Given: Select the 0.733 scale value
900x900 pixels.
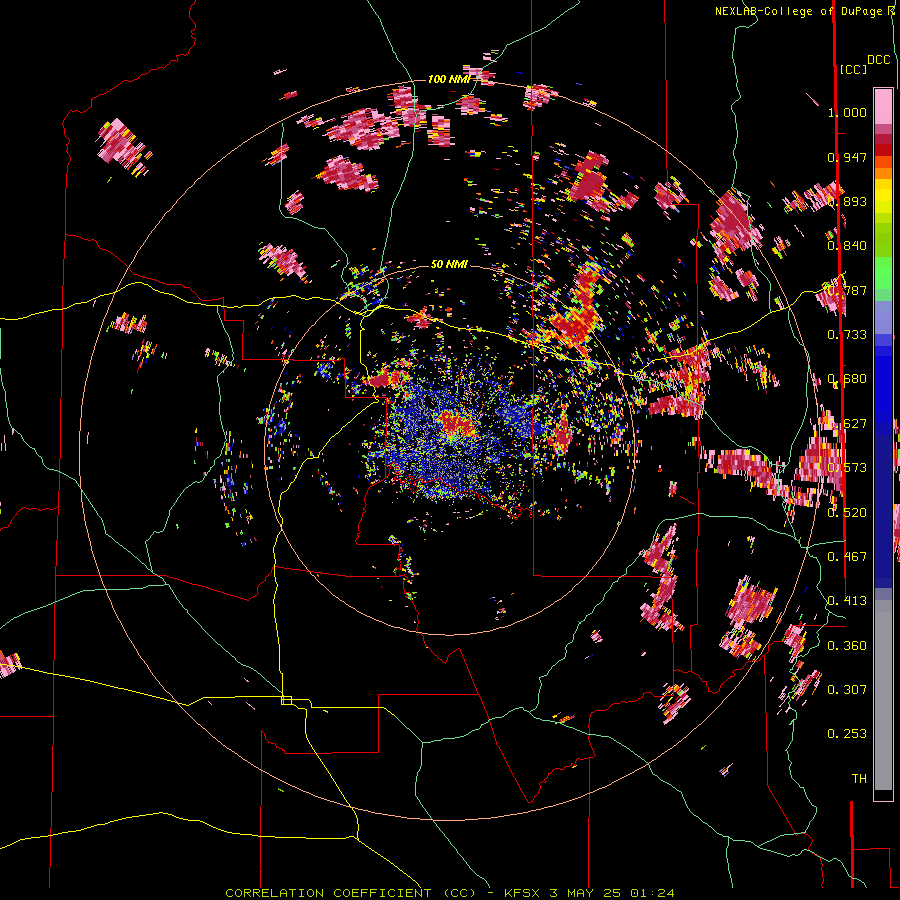Looking at the screenshot, I should [x=847, y=335].
